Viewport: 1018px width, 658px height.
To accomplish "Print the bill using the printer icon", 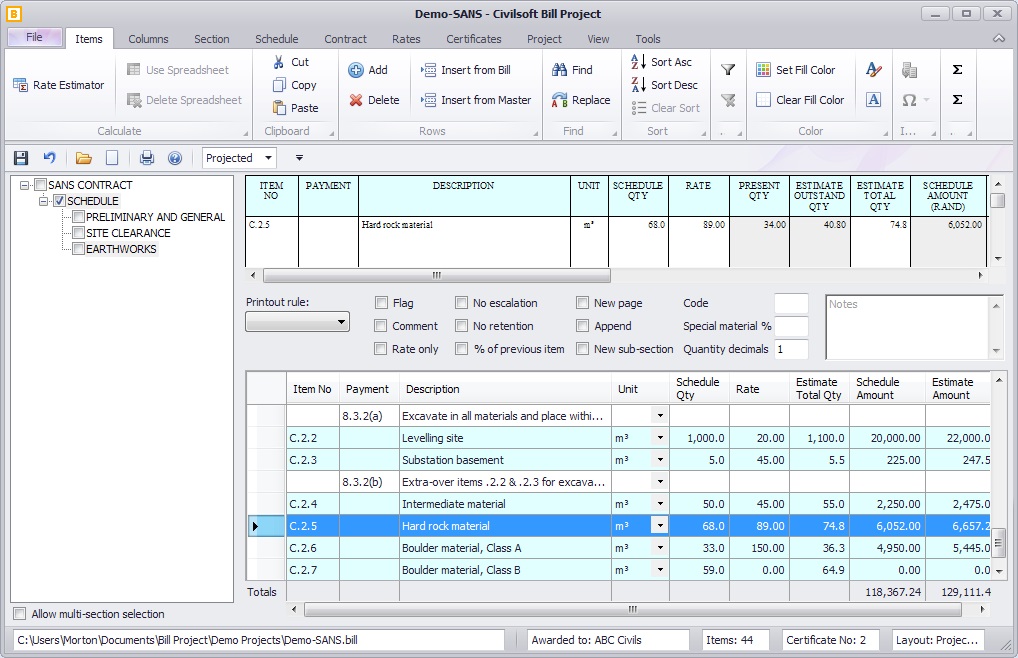I will click(147, 158).
